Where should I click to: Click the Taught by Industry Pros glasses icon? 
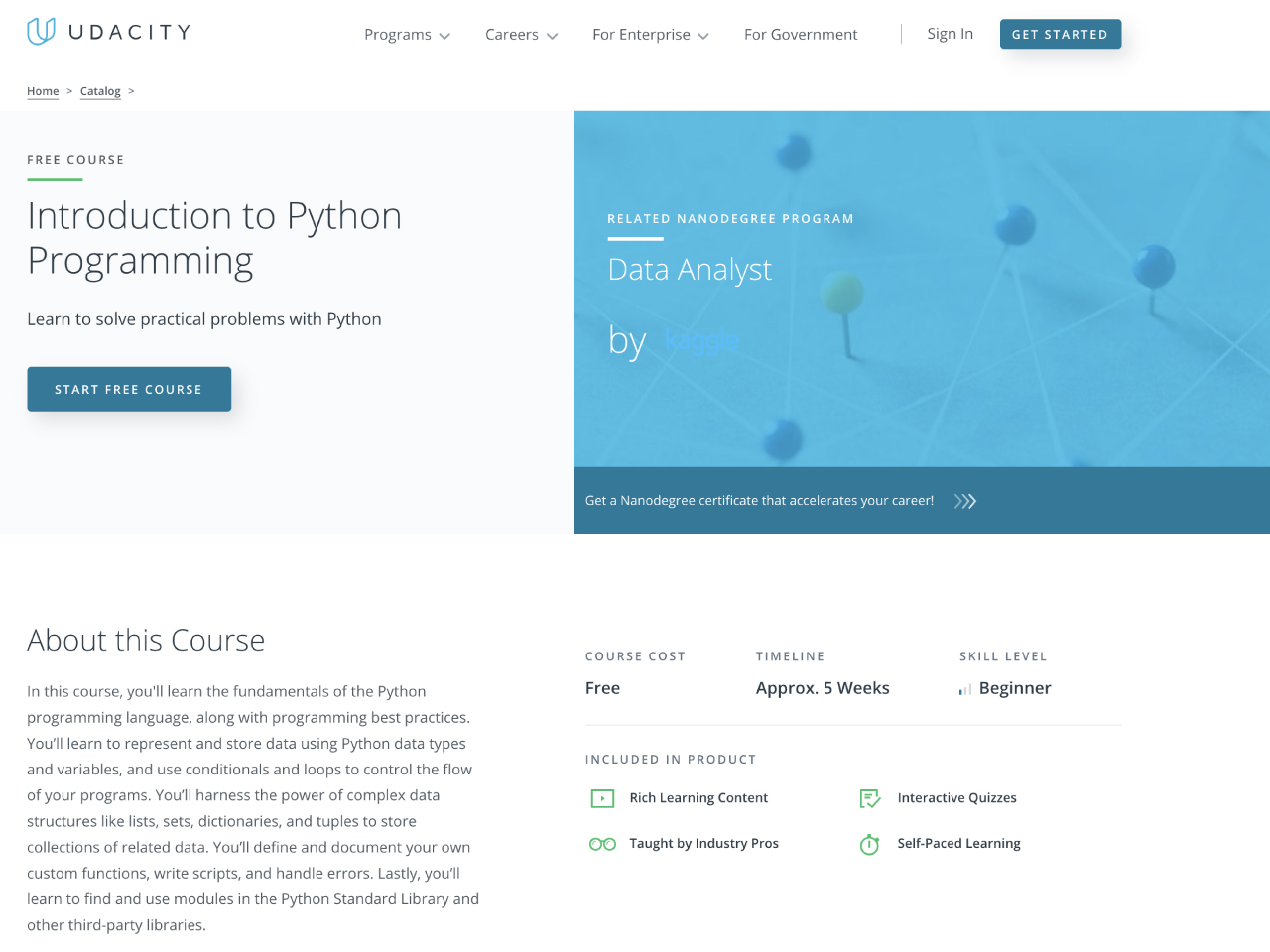(x=602, y=844)
